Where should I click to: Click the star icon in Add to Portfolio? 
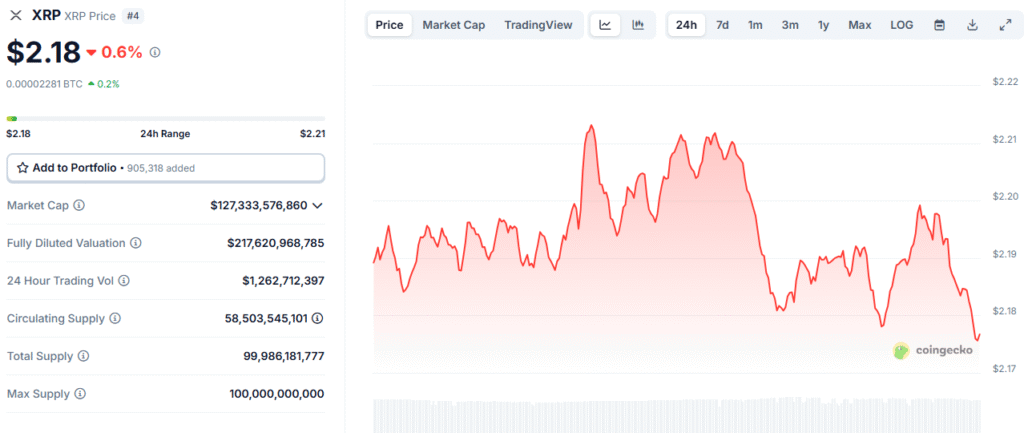tap(22, 168)
